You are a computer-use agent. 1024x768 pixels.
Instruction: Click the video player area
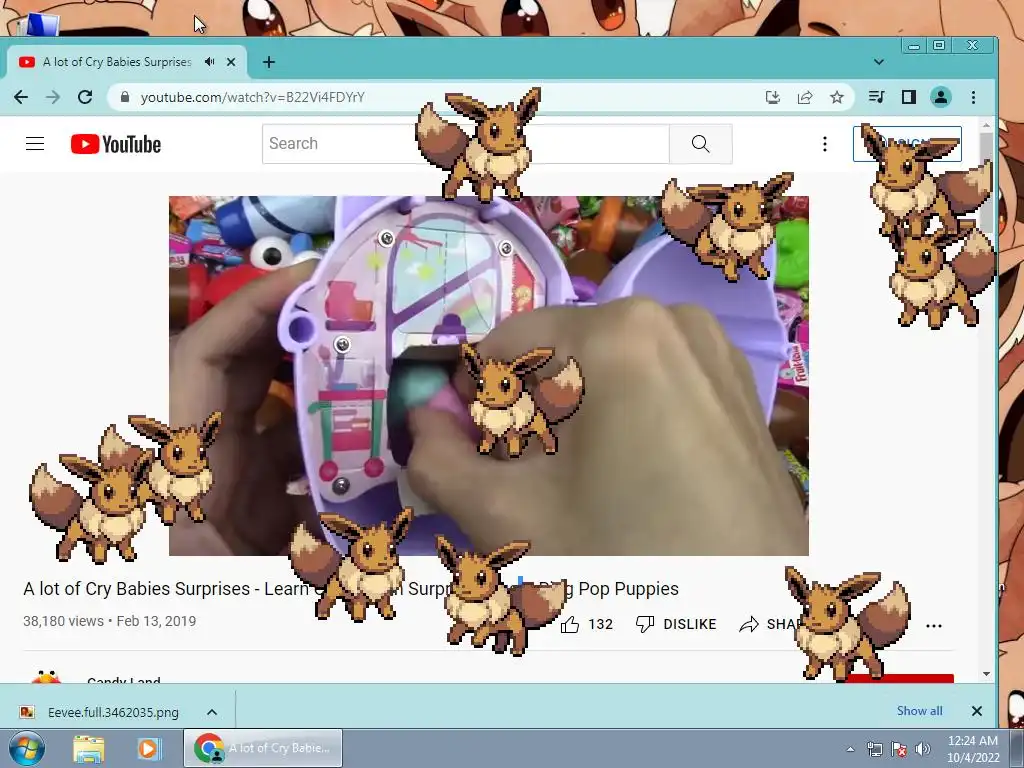488,376
